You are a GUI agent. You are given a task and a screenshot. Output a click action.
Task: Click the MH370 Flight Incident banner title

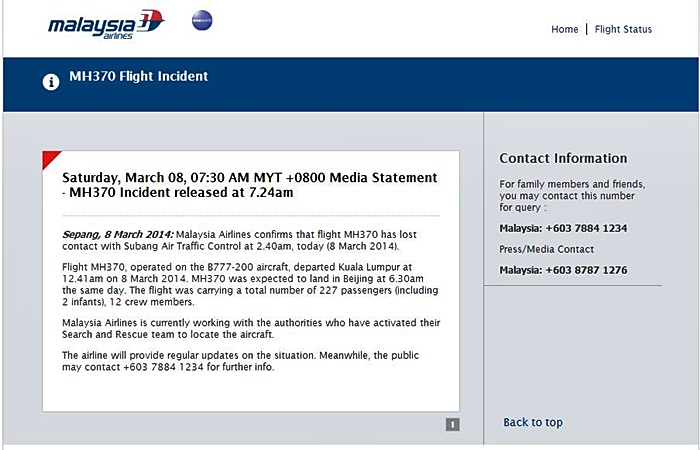138,76
